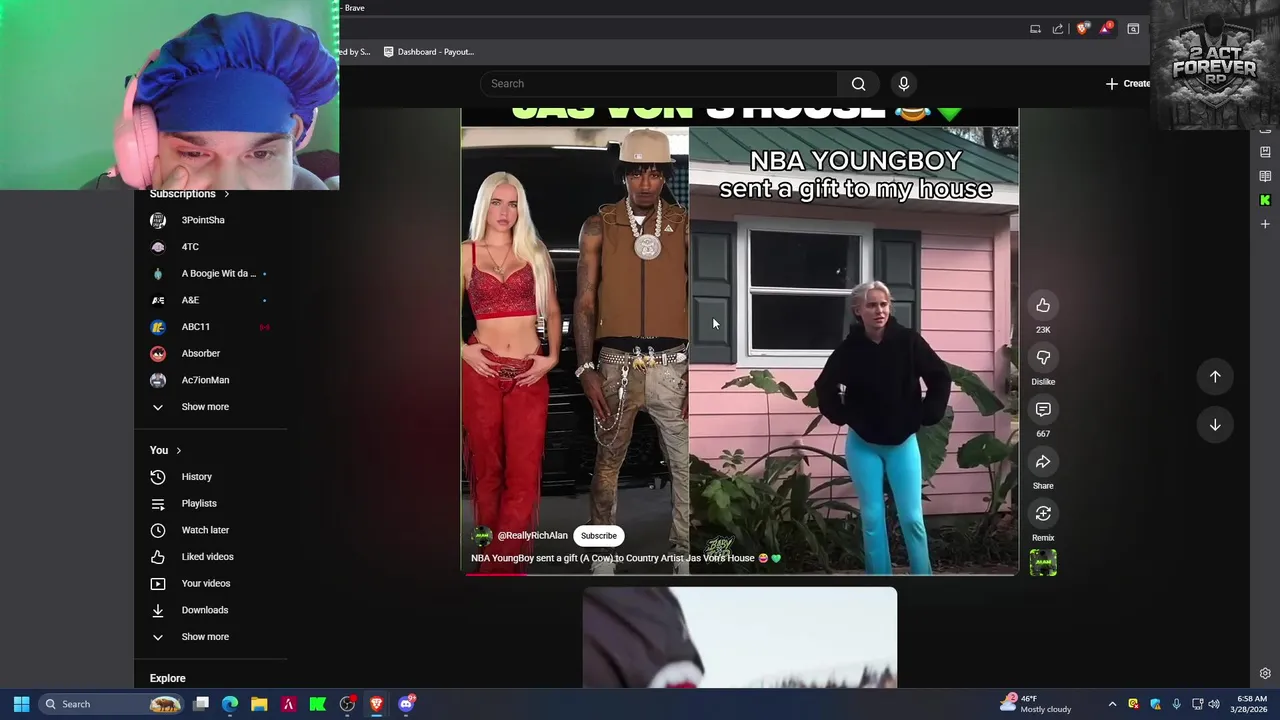Open the Create menu
Viewport: 1280px width, 720px height.
click(x=1128, y=84)
